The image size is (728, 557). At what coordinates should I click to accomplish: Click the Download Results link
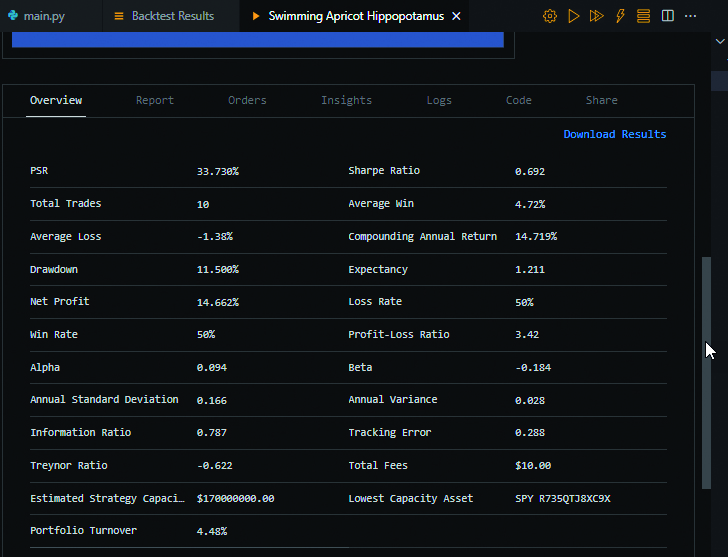click(x=615, y=134)
